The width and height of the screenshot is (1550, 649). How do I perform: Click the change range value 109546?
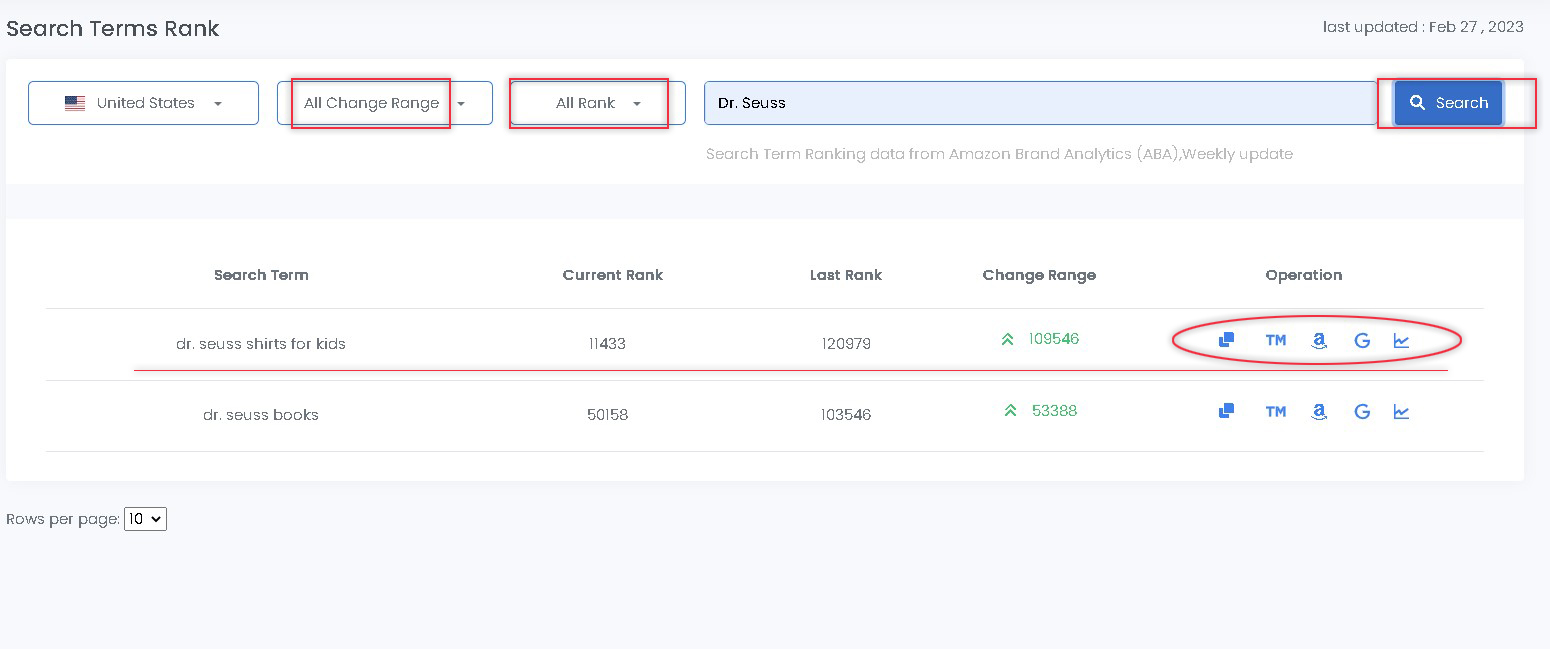[x=1053, y=339]
